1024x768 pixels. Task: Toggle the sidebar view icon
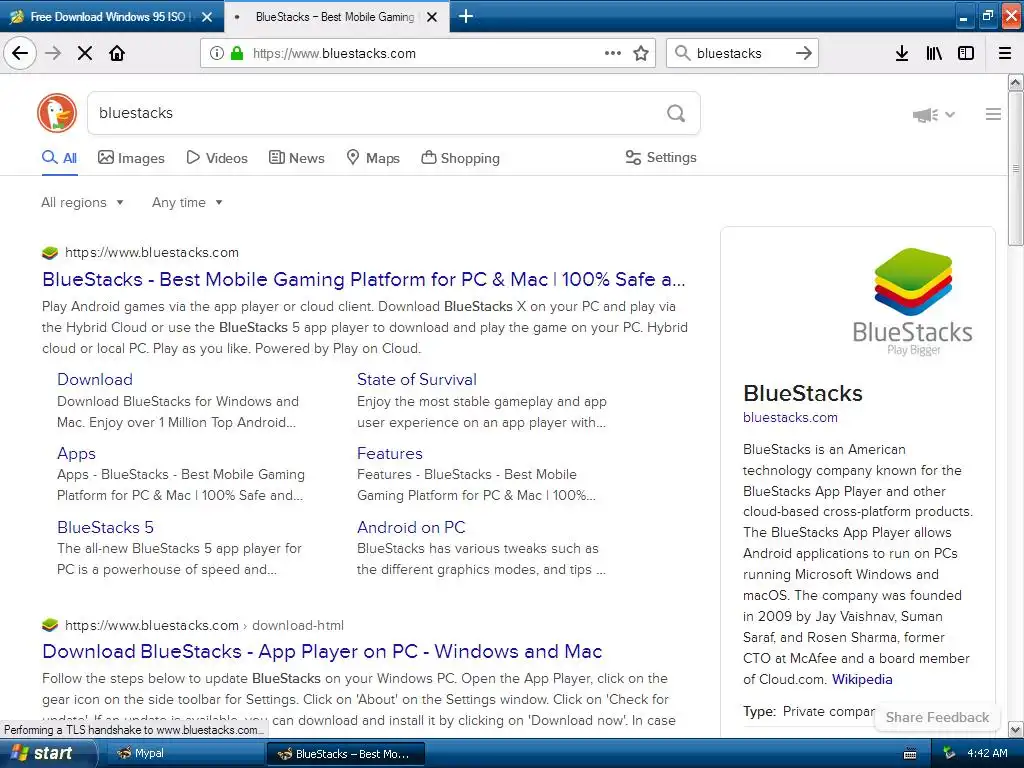[x=966, y=53]
